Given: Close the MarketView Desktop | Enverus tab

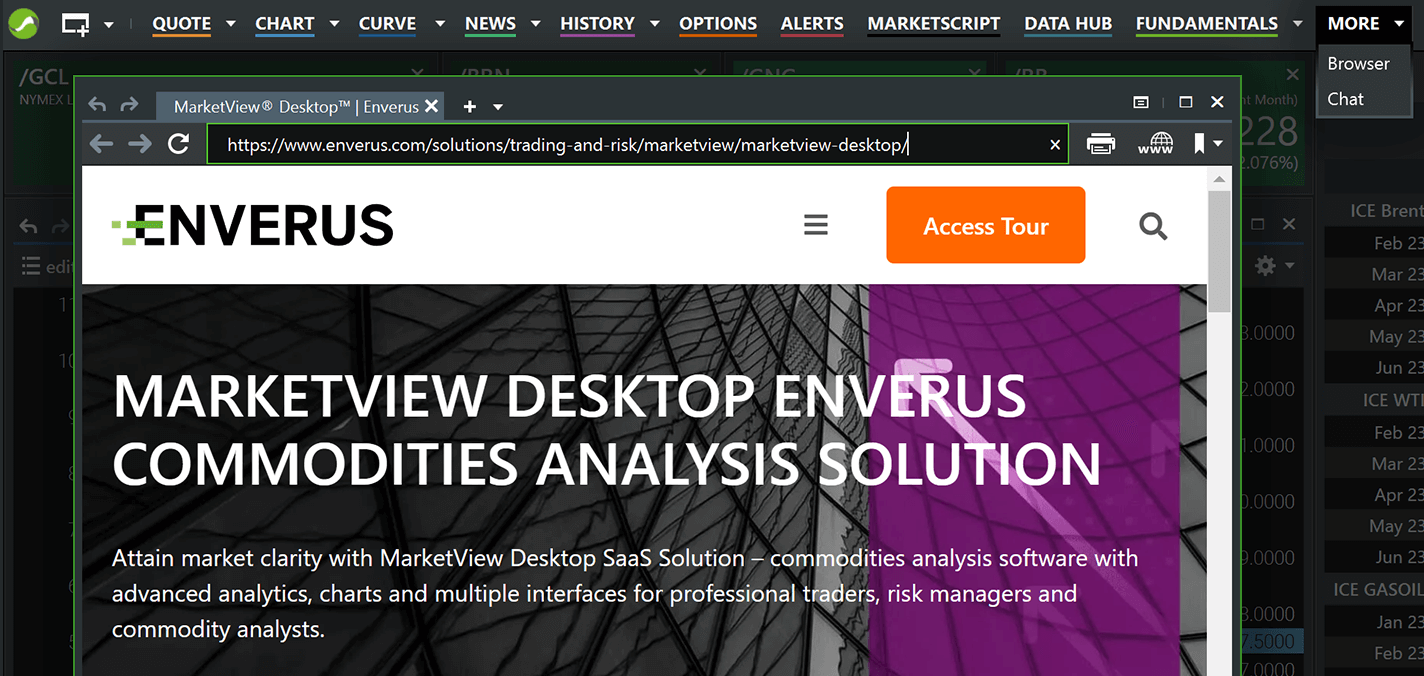Looking at the screenshot, I should click(x=431, y=106).
